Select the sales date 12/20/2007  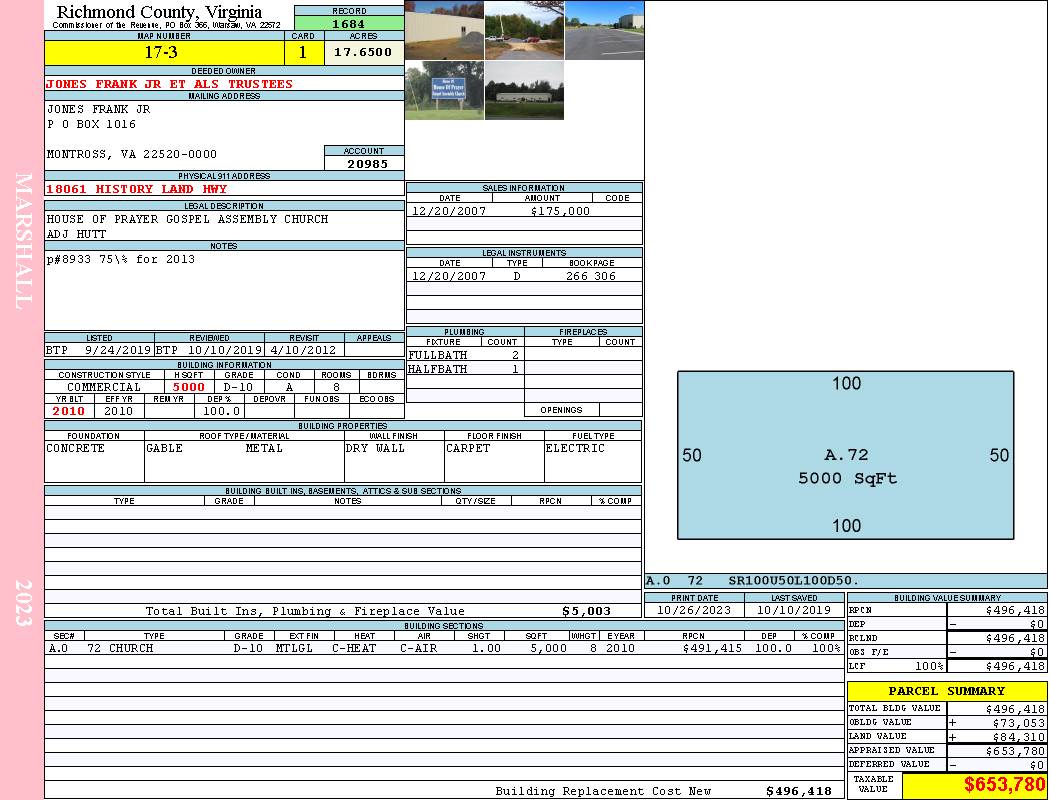pos(449,211)
